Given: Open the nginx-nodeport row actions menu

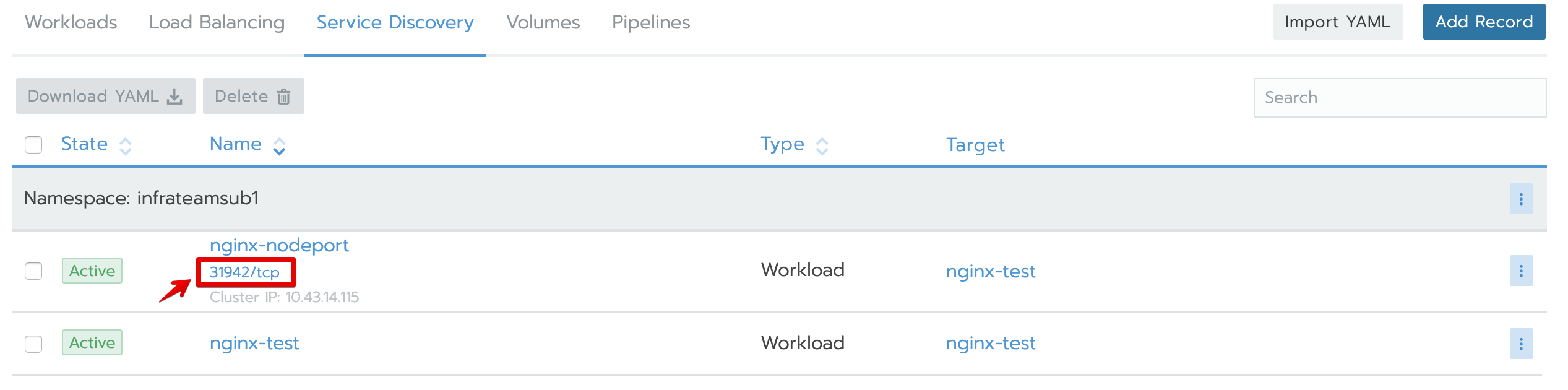Looking at the screenshot, I should [x=1521, y=271].
